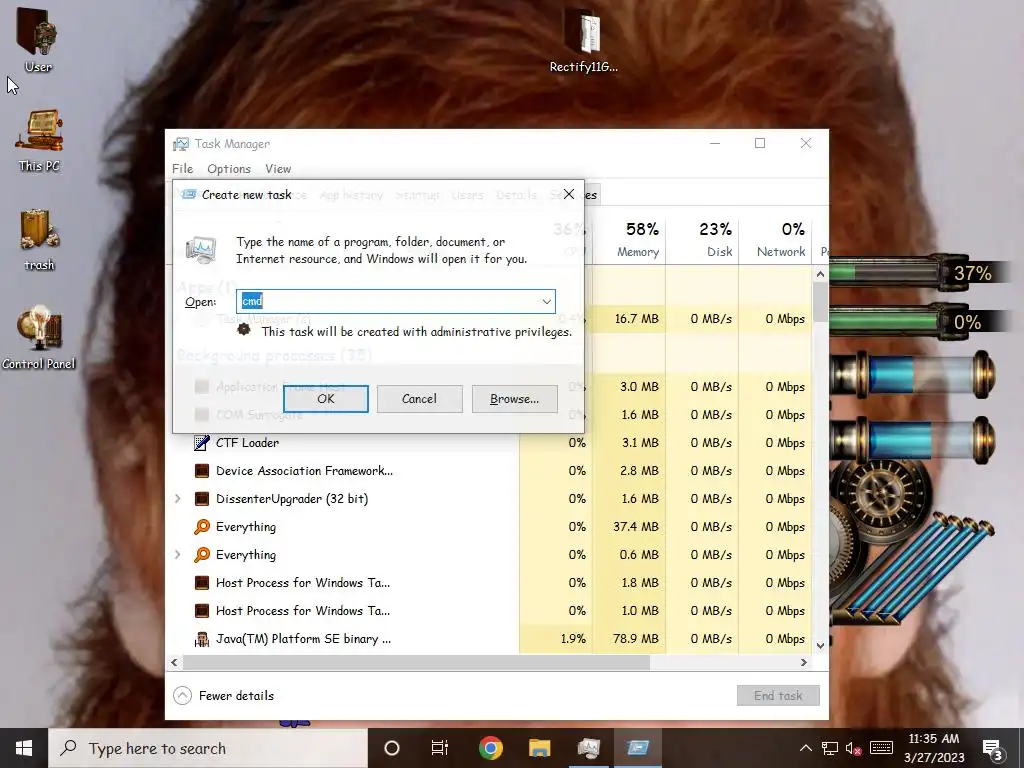Click the Task Manager taskbar icon
1024x768 pixels.
tap(588, 748)
